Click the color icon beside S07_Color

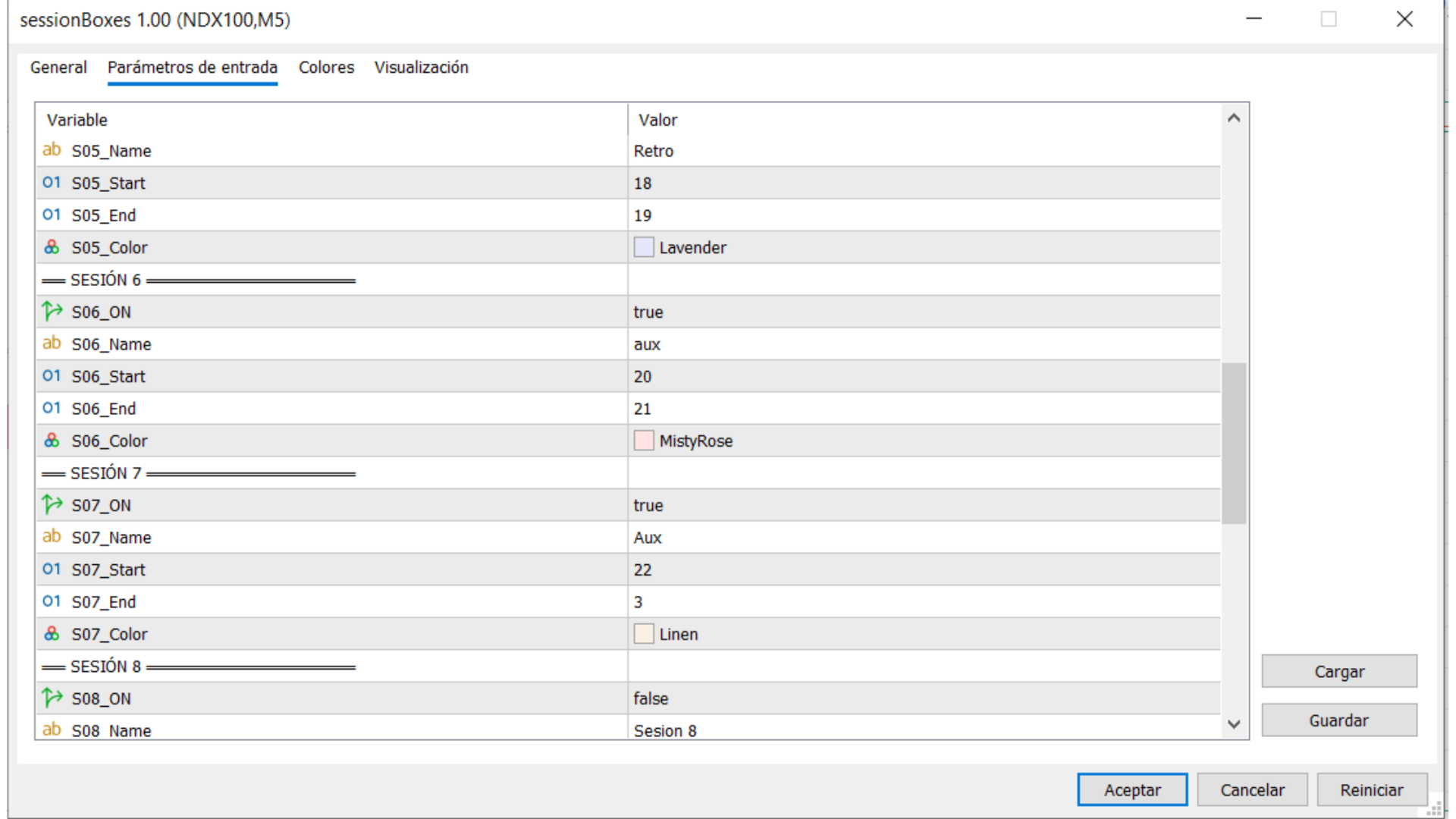click(52, 634)
